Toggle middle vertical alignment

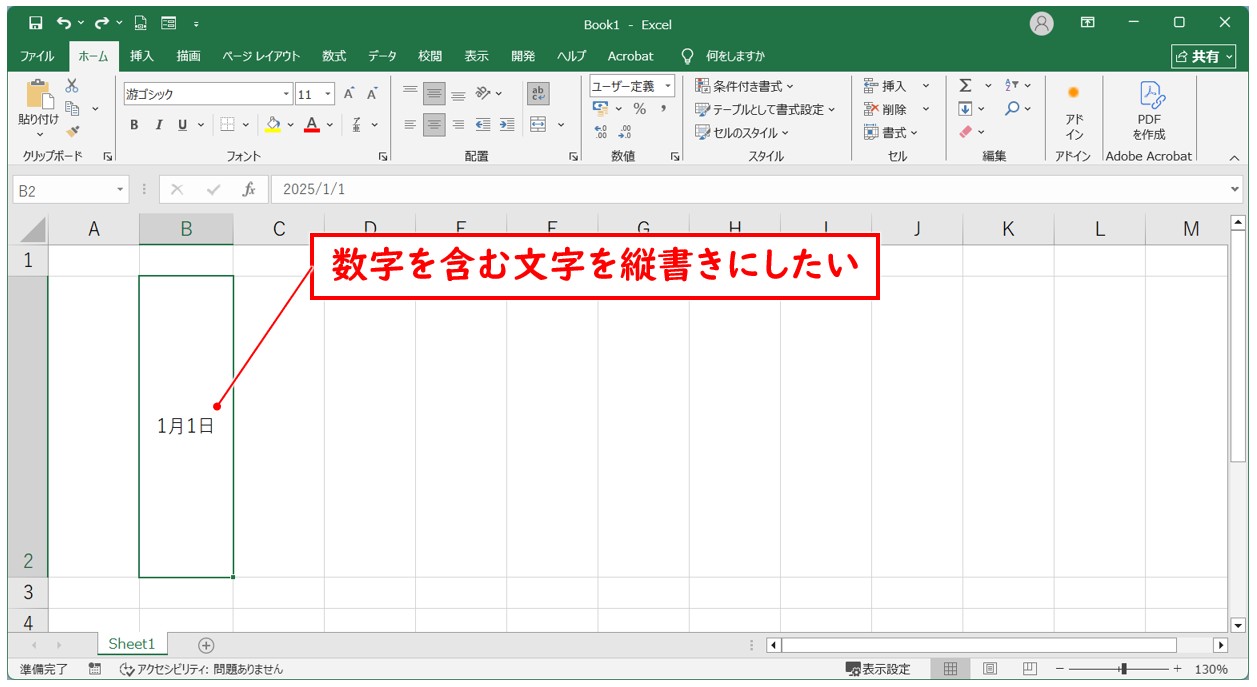[434, 93]
